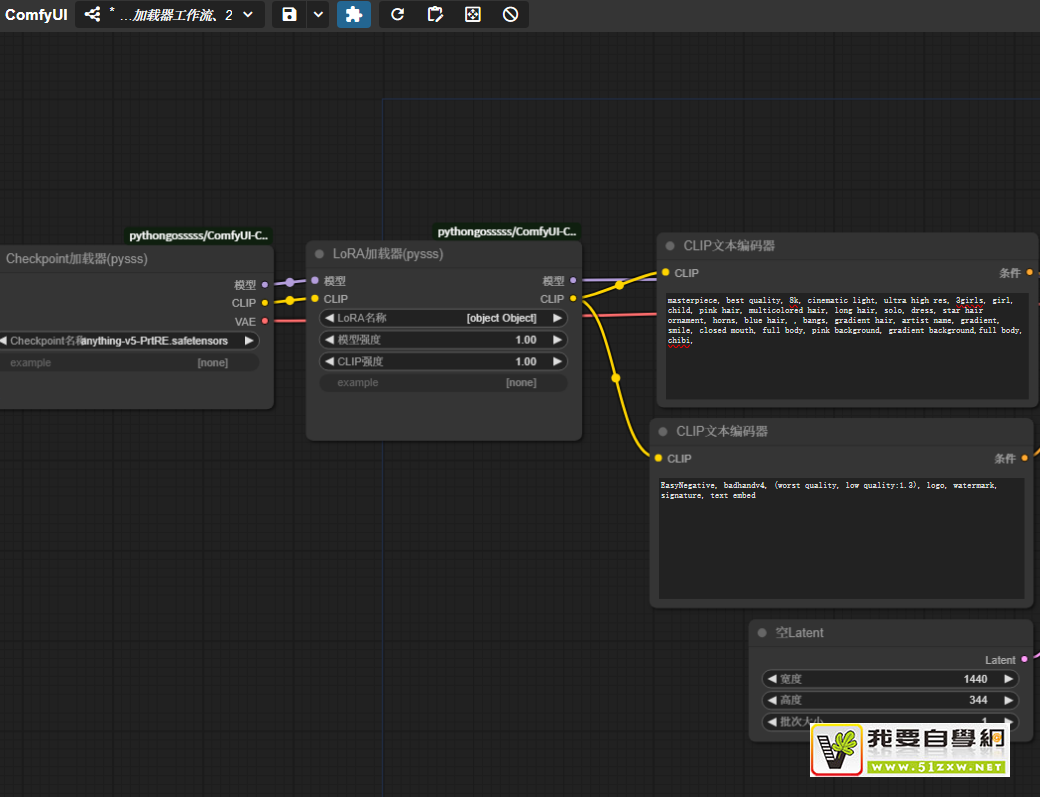The height and width of the screenshot is (797, 1040).
Task: Open the workflow tab titled 加载器工作流
Action: (x=175, y=14)
